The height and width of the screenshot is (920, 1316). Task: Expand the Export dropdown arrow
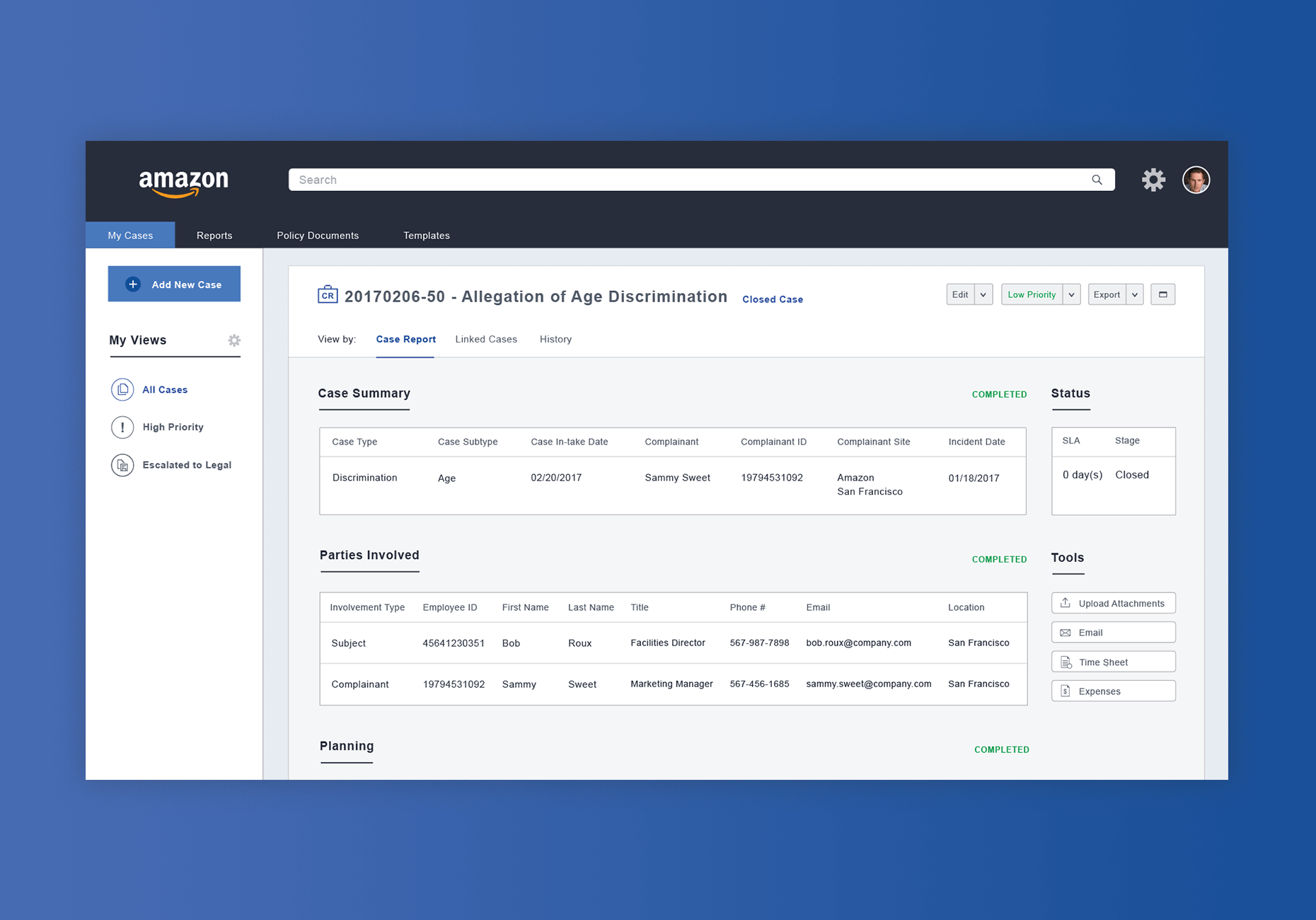point(1135,294)
